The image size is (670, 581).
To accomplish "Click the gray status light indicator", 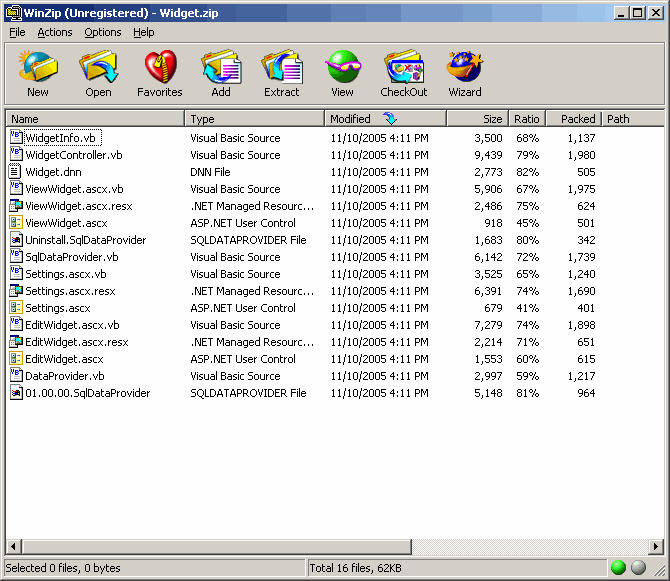I will click(638, 567).
